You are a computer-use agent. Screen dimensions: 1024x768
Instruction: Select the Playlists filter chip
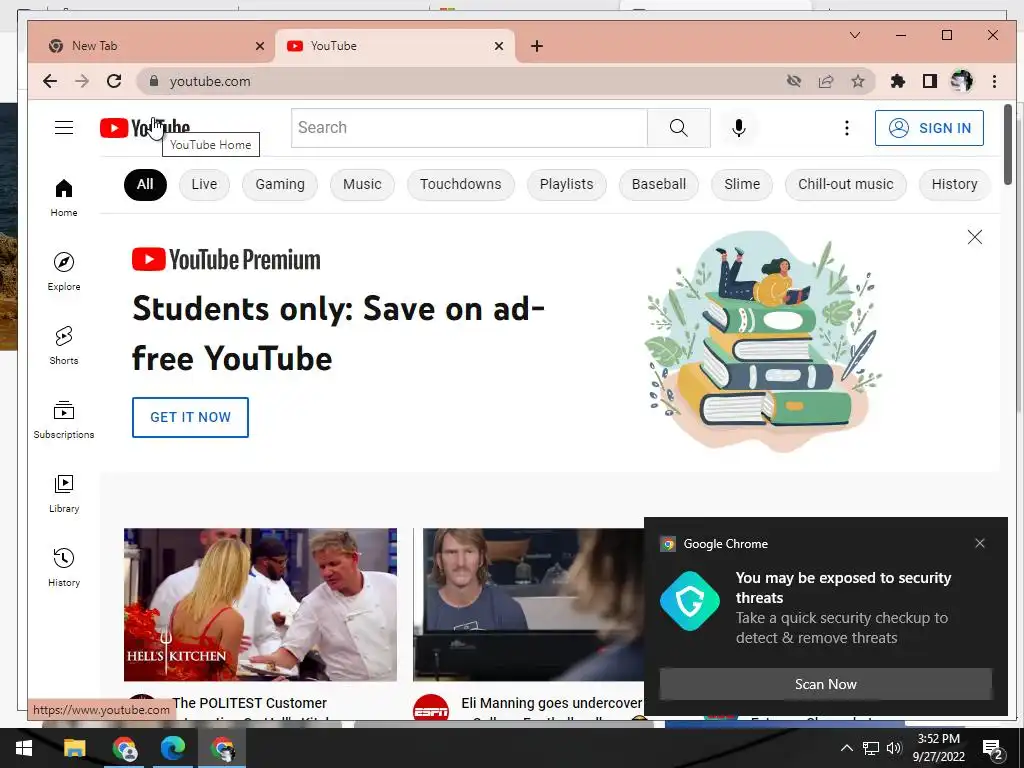(566, 184)
